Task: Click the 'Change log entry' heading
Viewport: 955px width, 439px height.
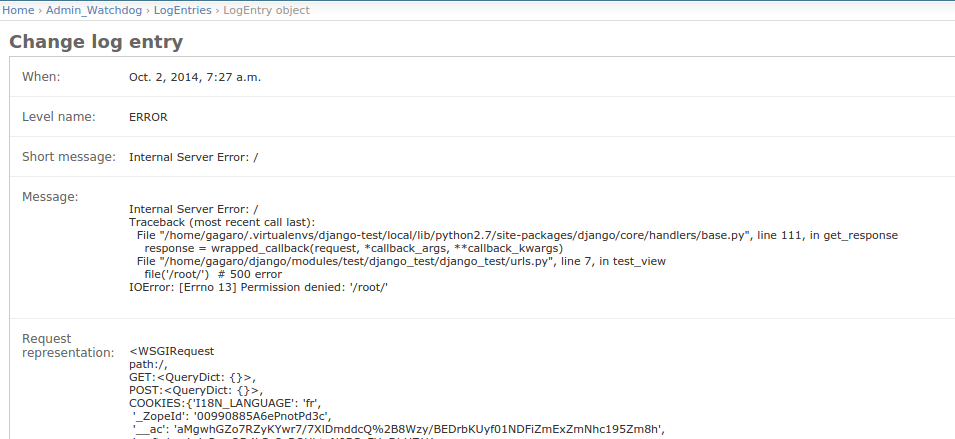Action: point(96,42)
